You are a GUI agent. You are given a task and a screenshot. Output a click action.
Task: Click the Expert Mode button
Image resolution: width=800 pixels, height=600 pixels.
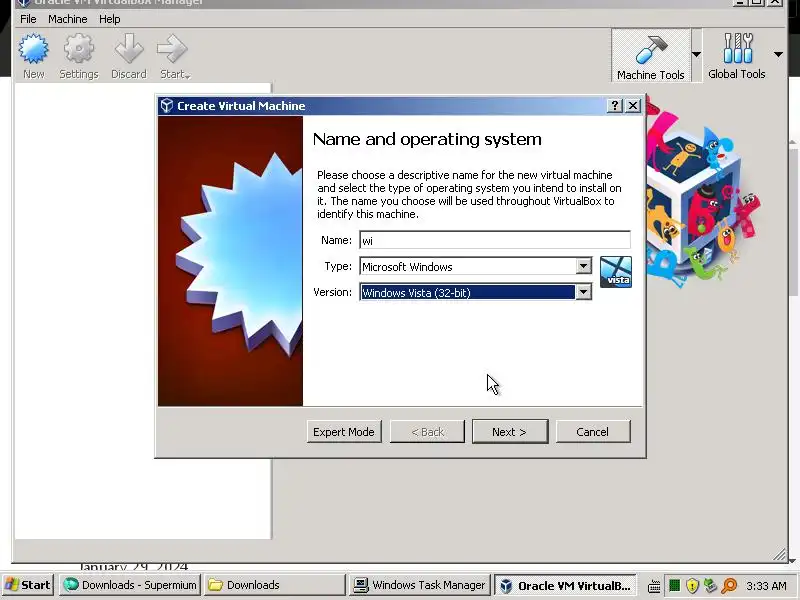(x=344, y=432)
